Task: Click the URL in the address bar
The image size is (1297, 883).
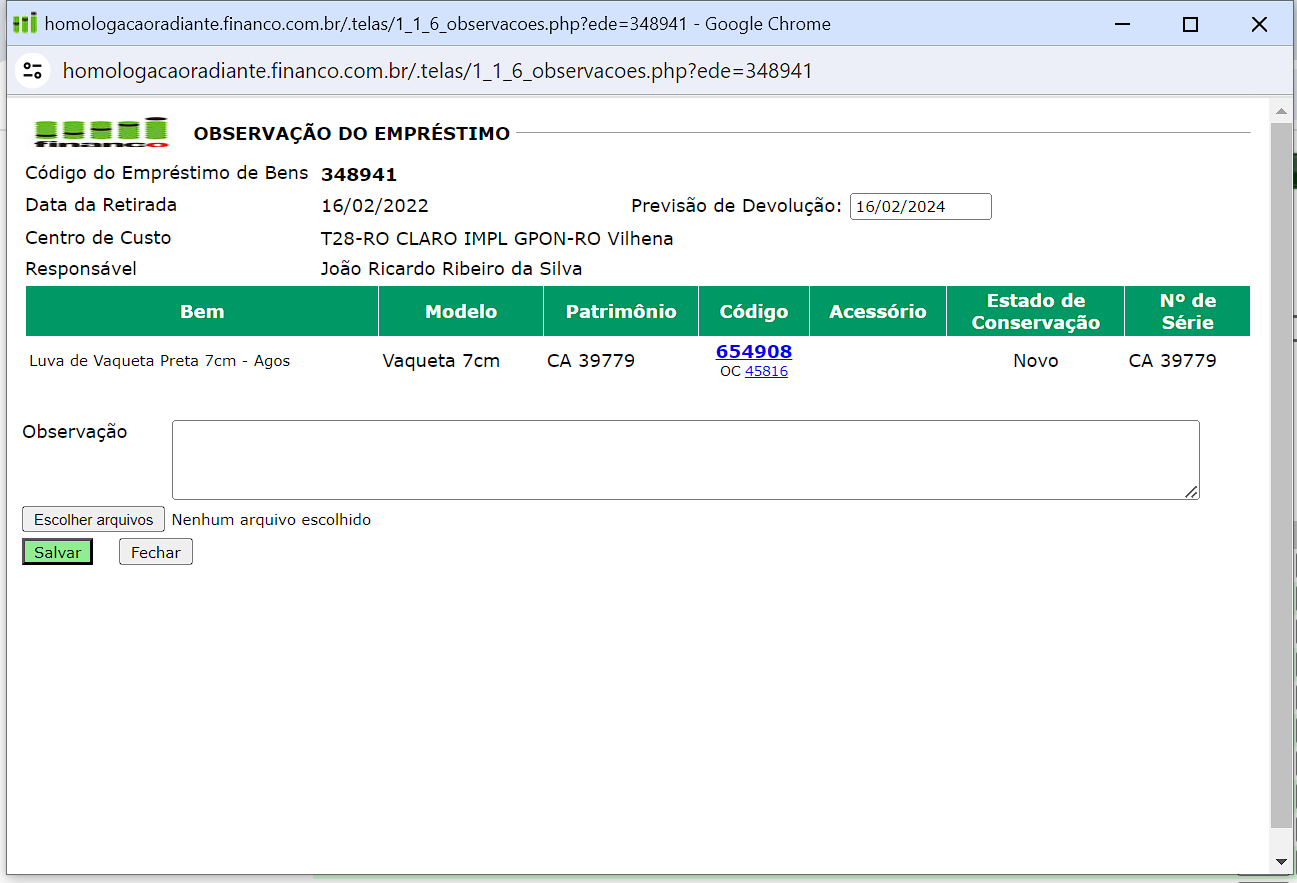Action: coord(437,70)
